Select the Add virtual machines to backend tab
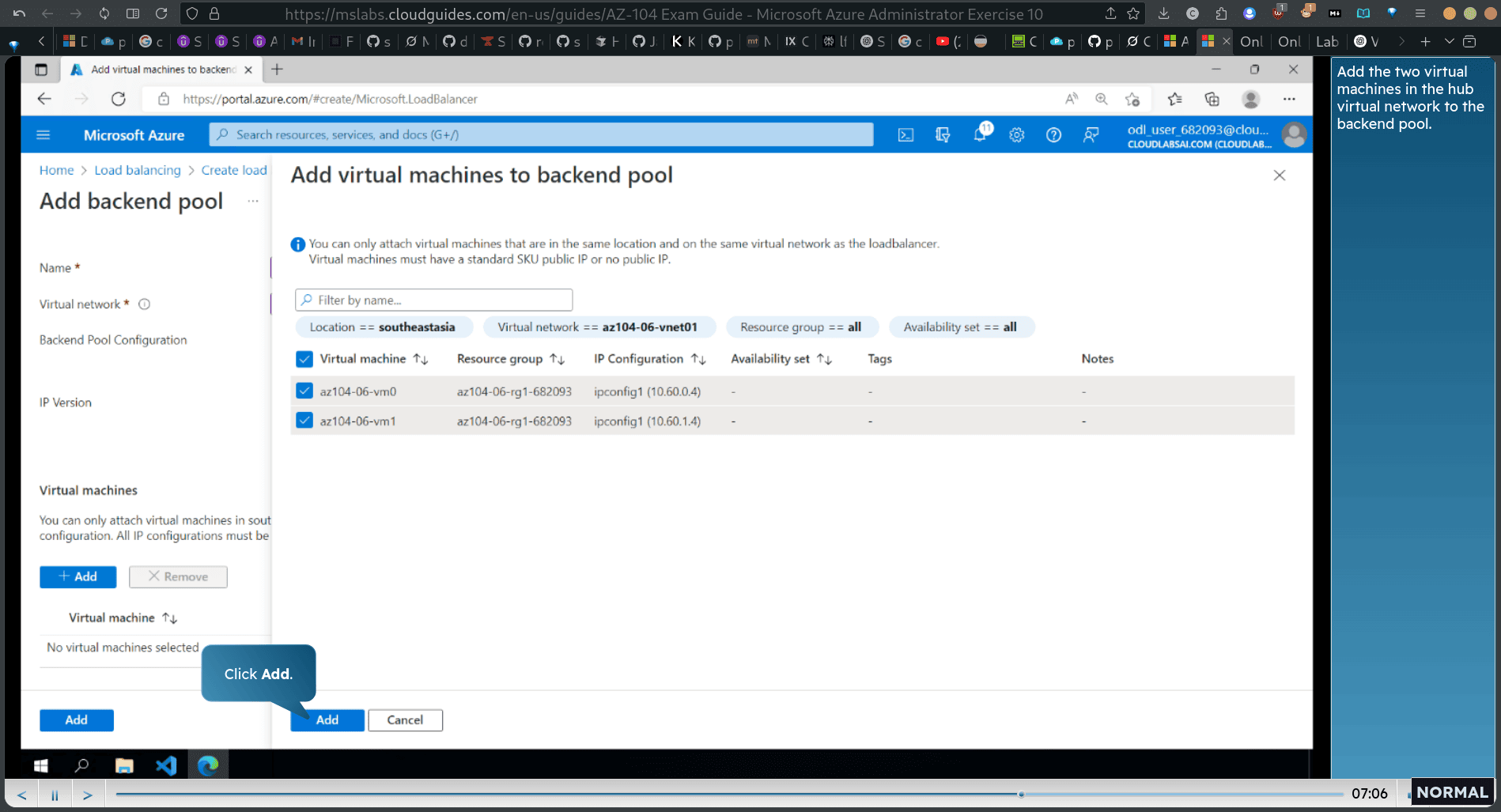Image resolution: width=1501 pixels, height=812 pixels. [162, 70]
